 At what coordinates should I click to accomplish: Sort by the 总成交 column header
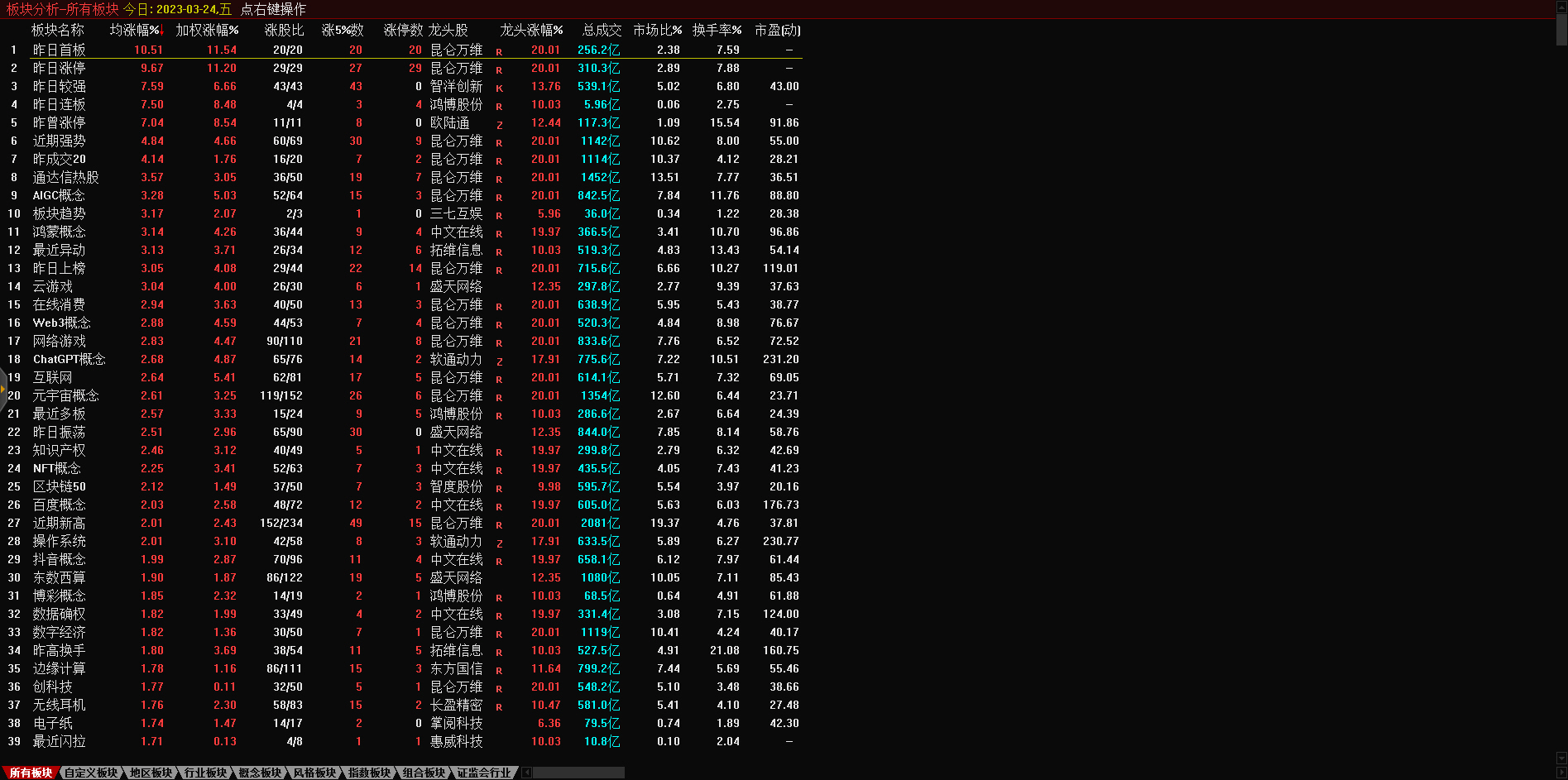point(602,30)
